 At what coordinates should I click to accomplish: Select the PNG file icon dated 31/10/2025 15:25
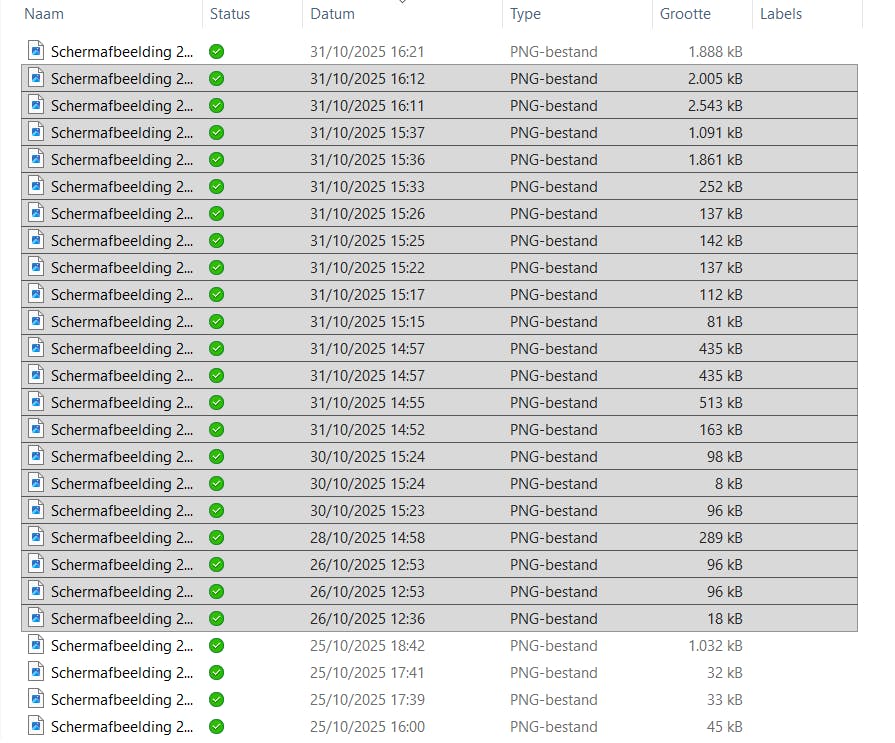coord(36,240)
